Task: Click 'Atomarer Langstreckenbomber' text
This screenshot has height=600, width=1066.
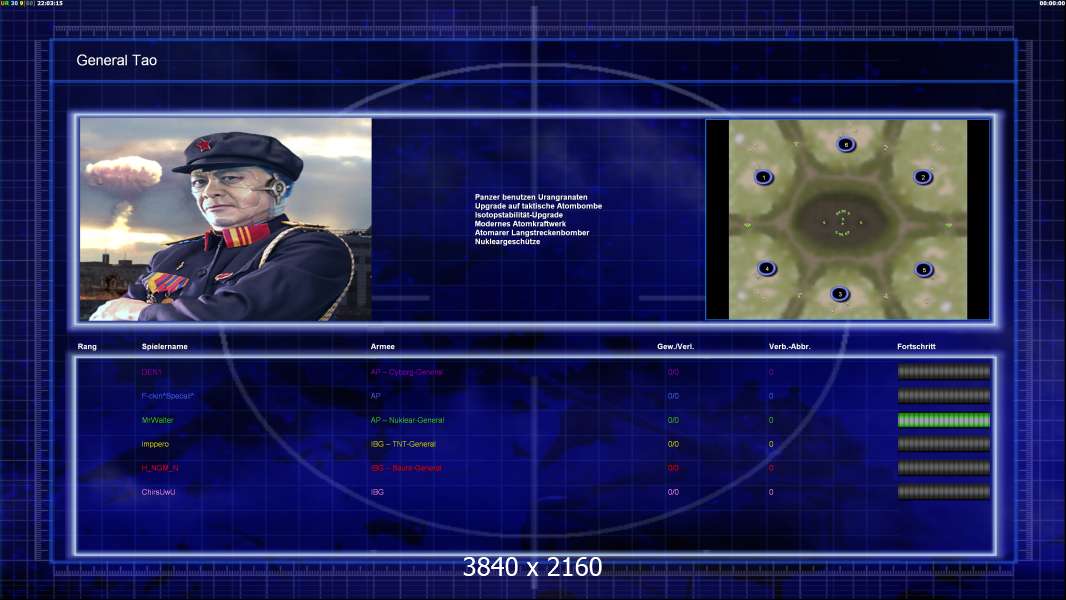Action: (x=532, y=232)
